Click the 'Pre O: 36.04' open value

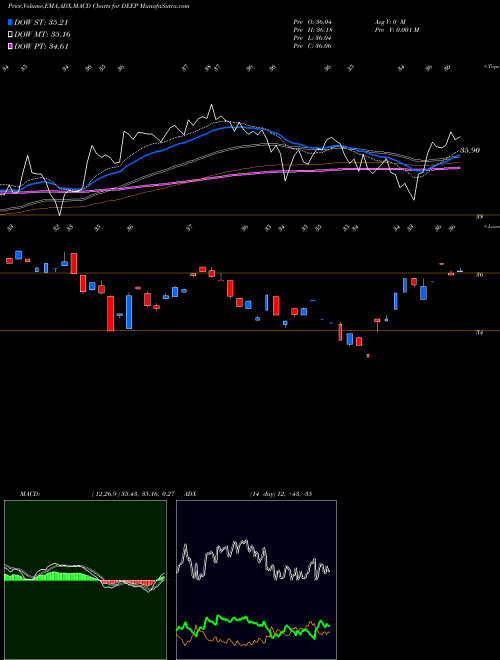point(312,22)
